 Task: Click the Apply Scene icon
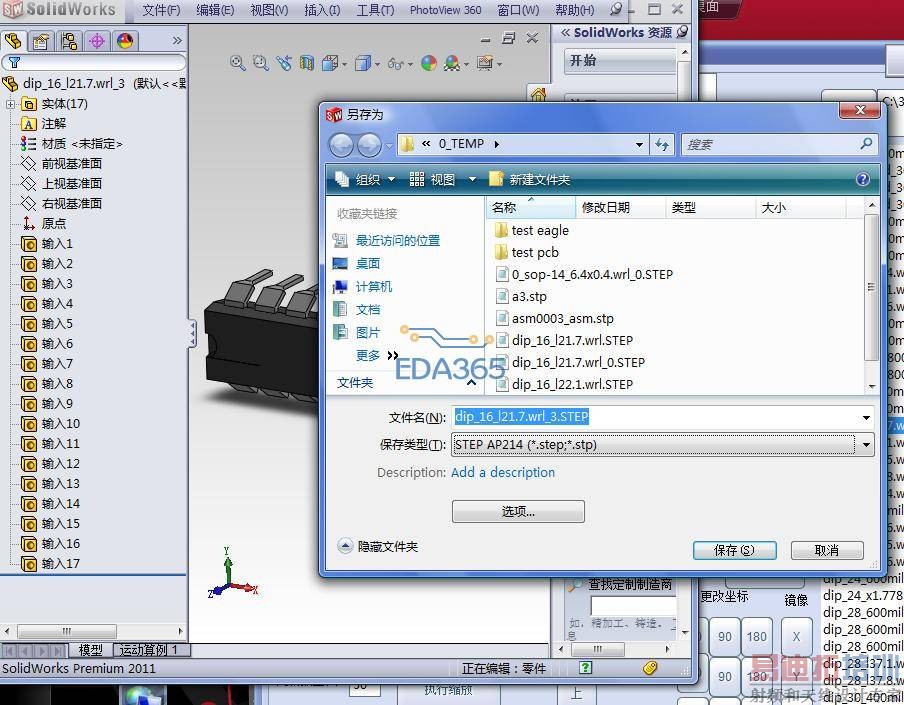[452, 63]
